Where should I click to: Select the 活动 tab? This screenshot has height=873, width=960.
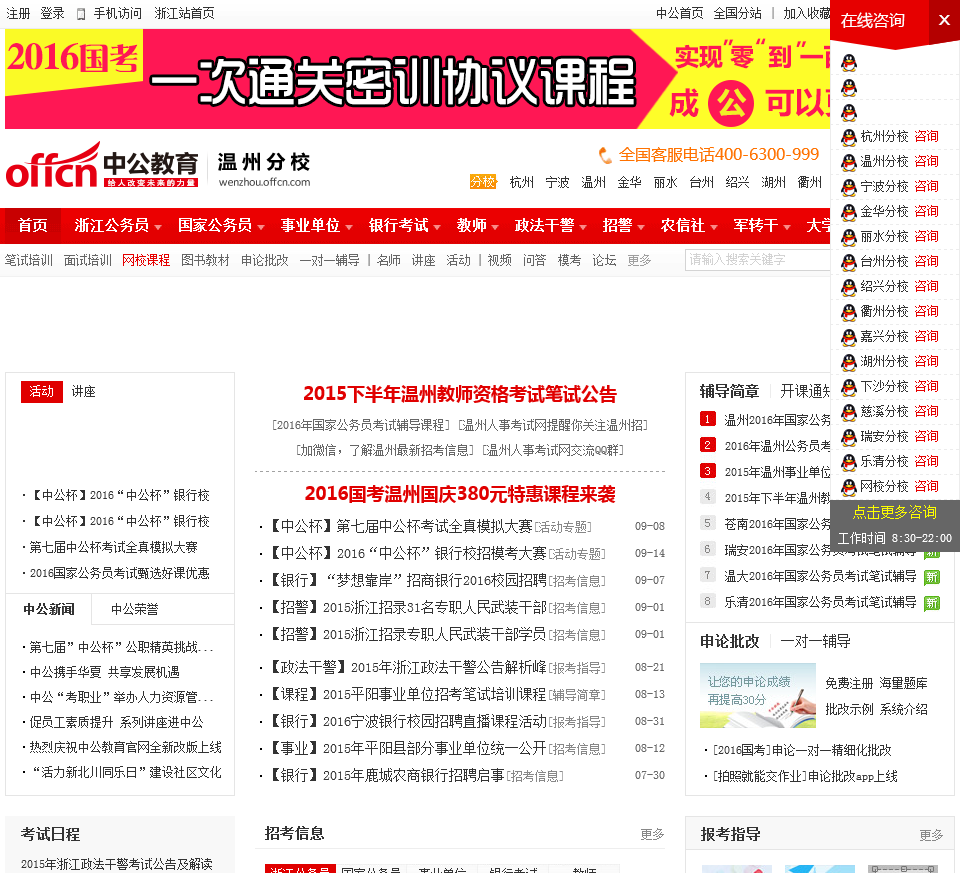(x=42, y=392)
